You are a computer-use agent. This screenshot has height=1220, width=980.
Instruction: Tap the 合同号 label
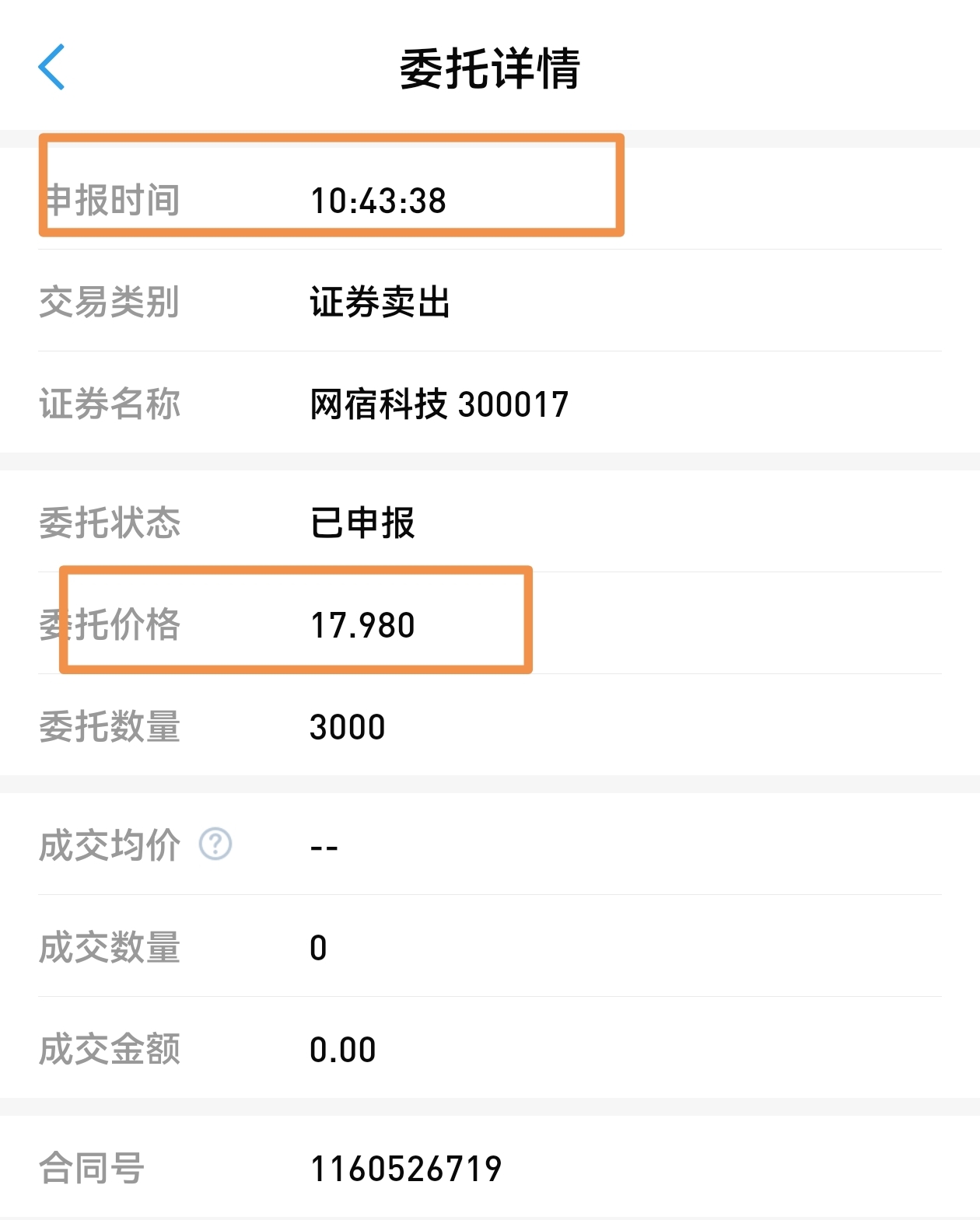click(92, 1169)
